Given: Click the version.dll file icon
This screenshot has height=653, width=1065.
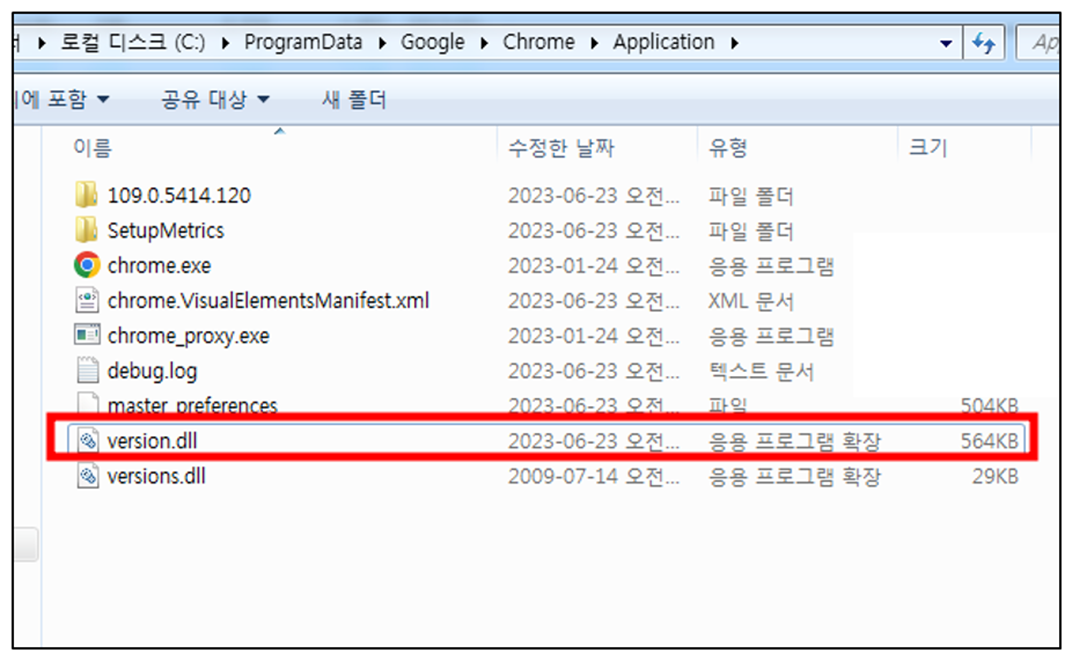Looking at the screenshot, I should click(x=87, y=441).
